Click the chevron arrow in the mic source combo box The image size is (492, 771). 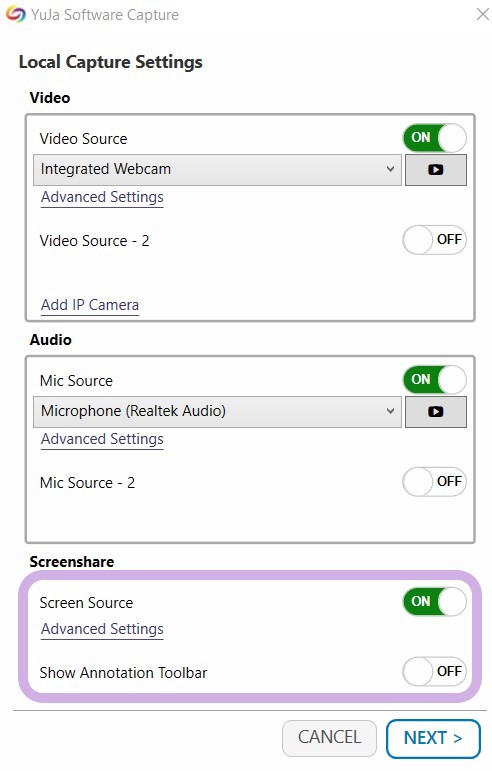[x=390, y=411]
